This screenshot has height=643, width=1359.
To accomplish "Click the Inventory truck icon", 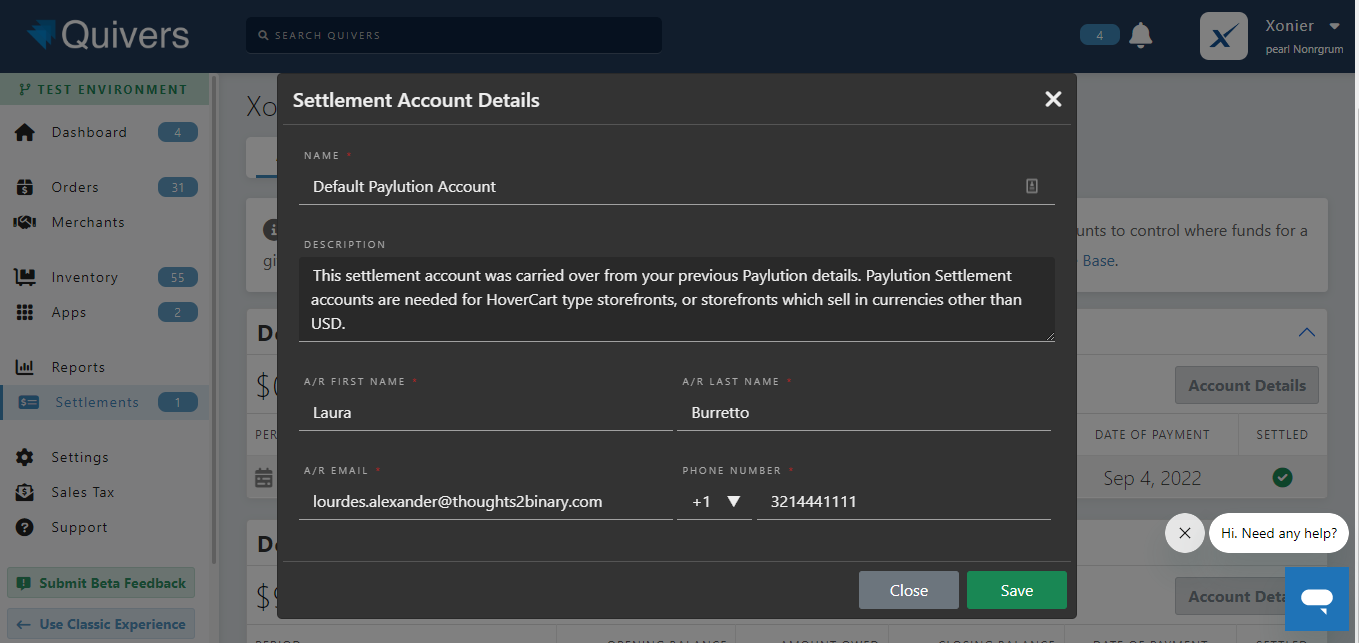I will tap(25, 277).
